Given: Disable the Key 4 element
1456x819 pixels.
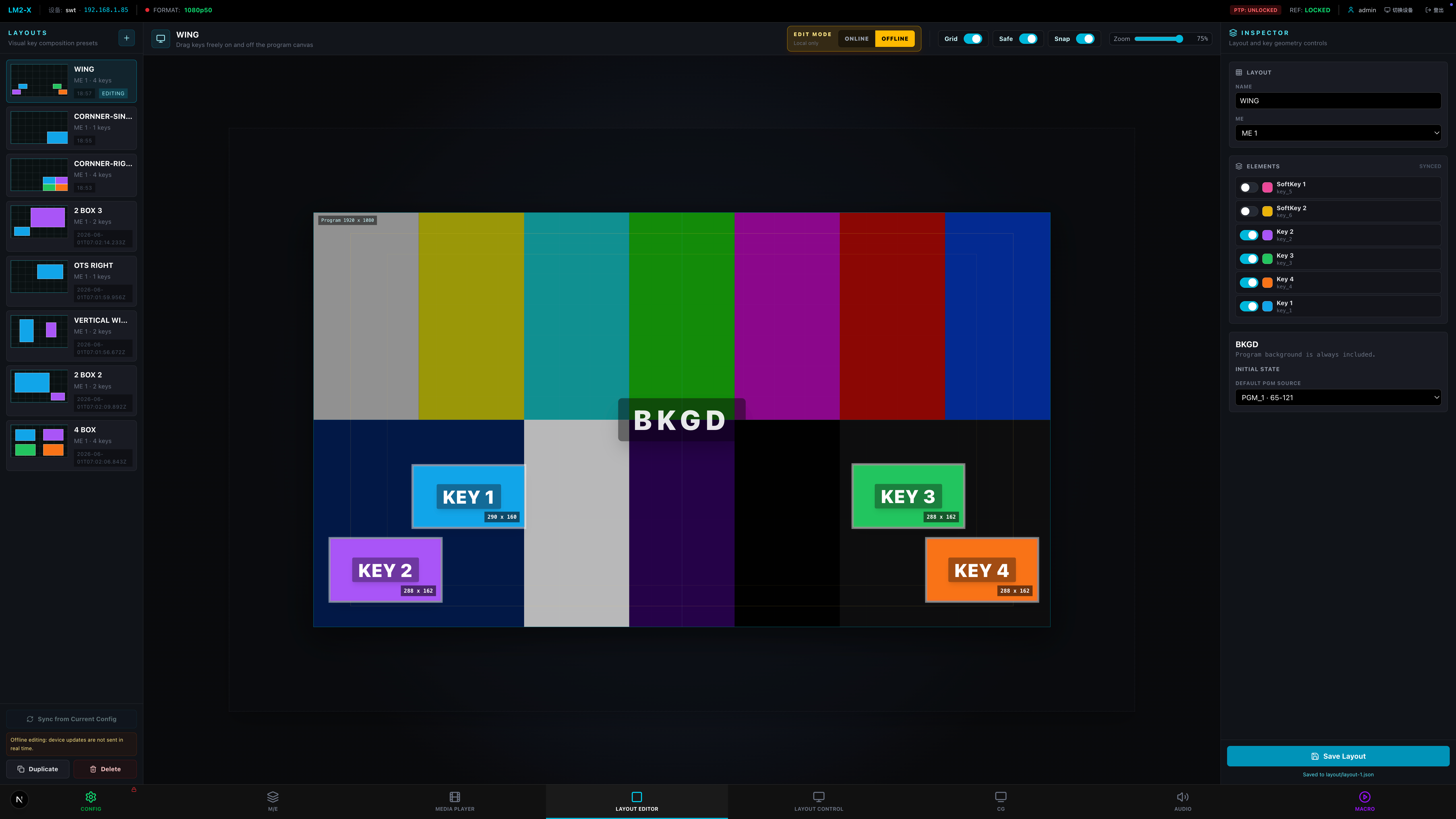Looking at the screenshot, I should coord(1249,283).
